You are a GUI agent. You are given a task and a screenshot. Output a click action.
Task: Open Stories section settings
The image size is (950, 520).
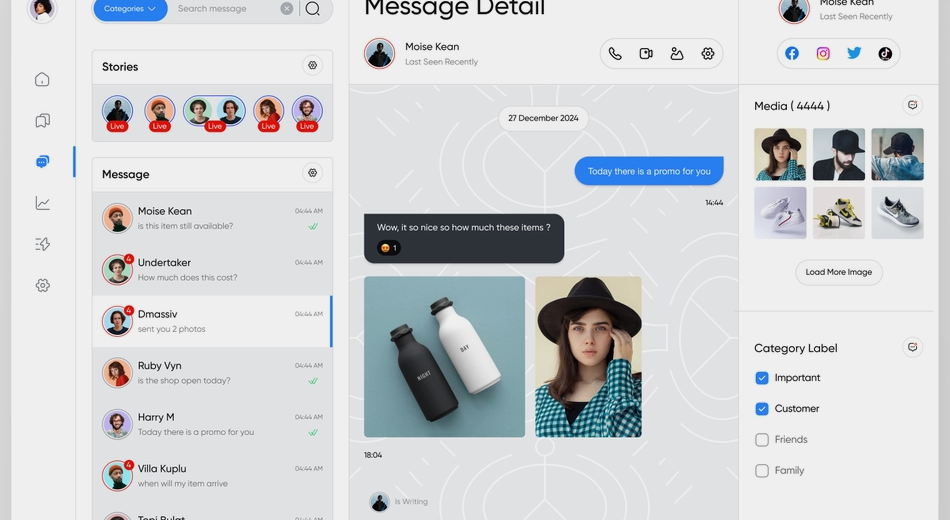tap(313, 66)
